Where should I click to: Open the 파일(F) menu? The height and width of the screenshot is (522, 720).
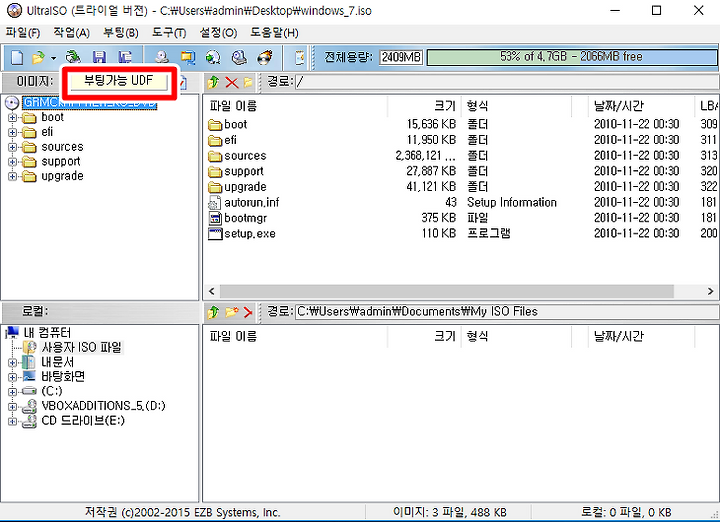[23, 33]
